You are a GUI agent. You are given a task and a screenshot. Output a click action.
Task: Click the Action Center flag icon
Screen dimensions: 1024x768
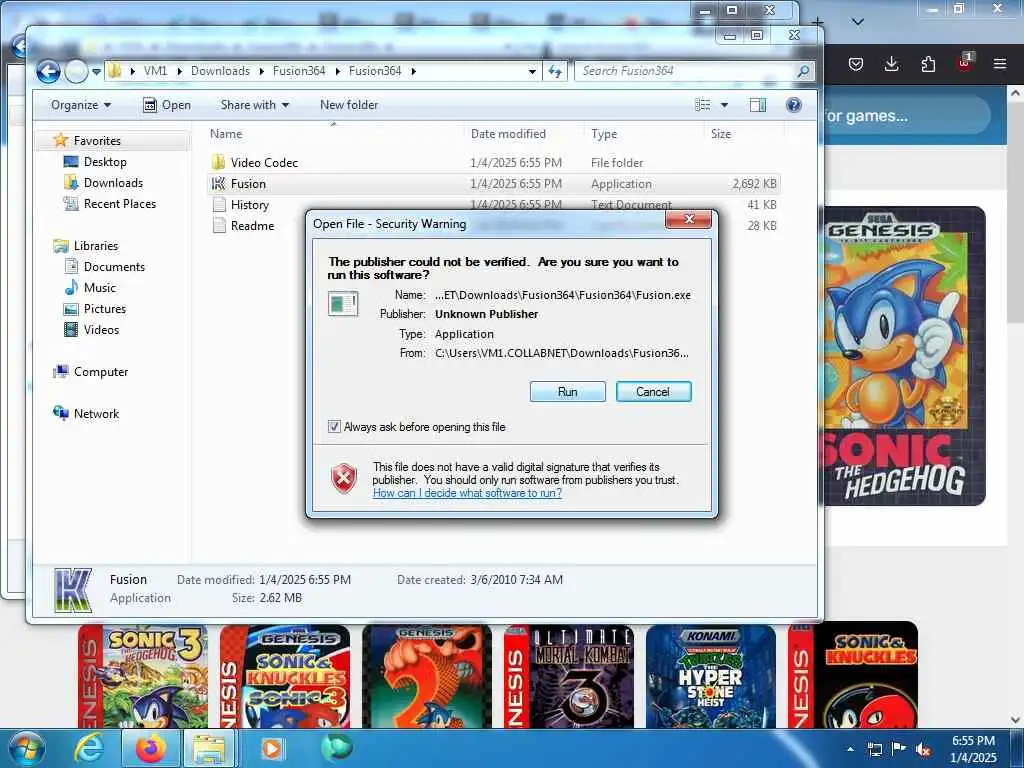pos(899,749)
